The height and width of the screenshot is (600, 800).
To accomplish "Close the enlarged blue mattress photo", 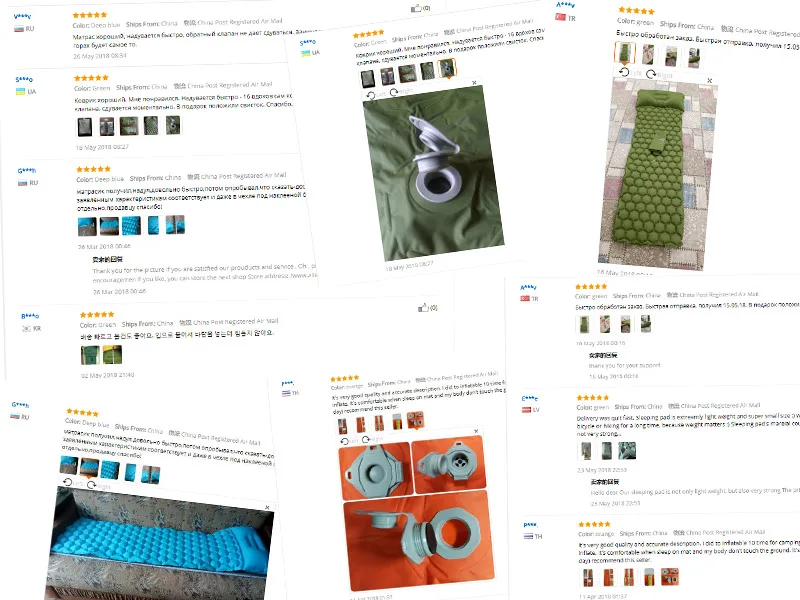I will tap(267, 508).
